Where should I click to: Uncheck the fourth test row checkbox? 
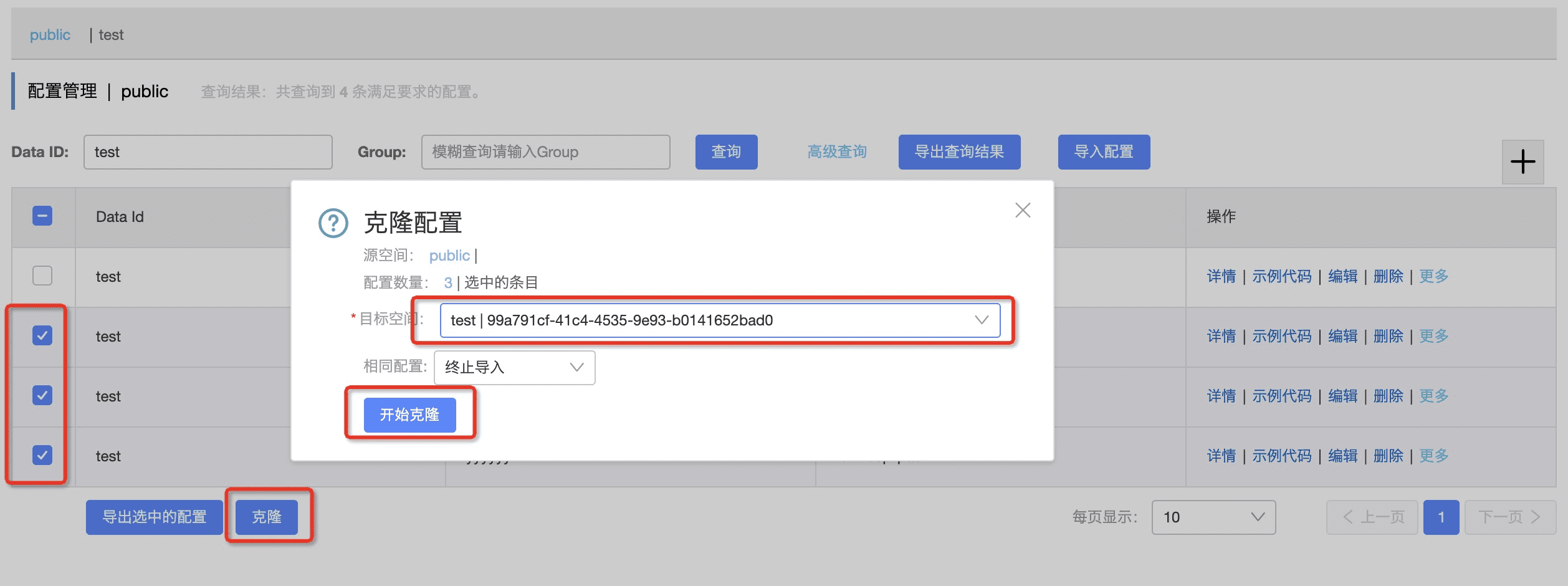pos(42,455)
